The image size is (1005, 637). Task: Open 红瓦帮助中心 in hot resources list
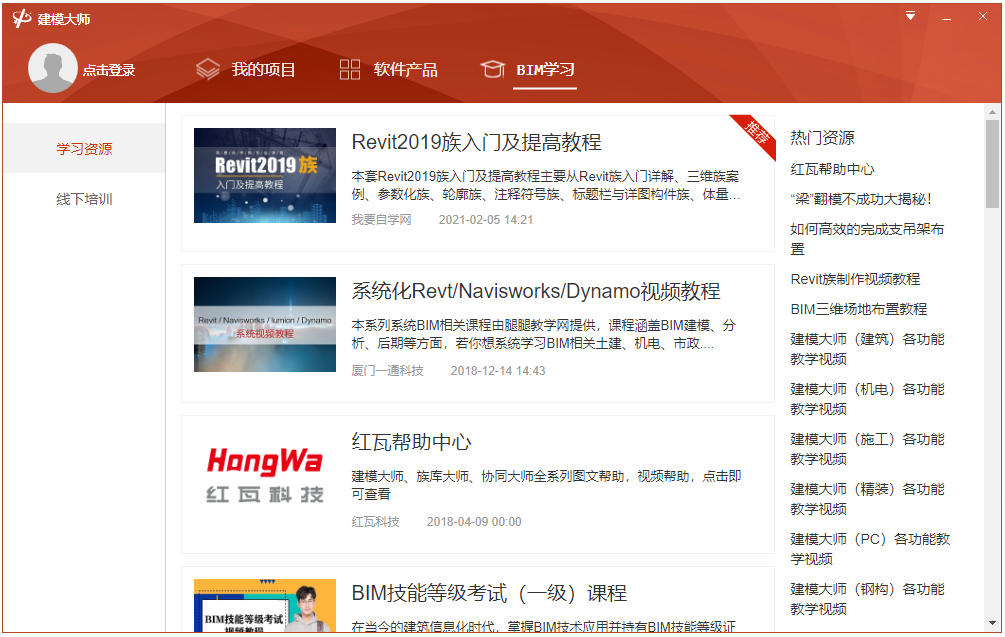[x=832, y=169]
